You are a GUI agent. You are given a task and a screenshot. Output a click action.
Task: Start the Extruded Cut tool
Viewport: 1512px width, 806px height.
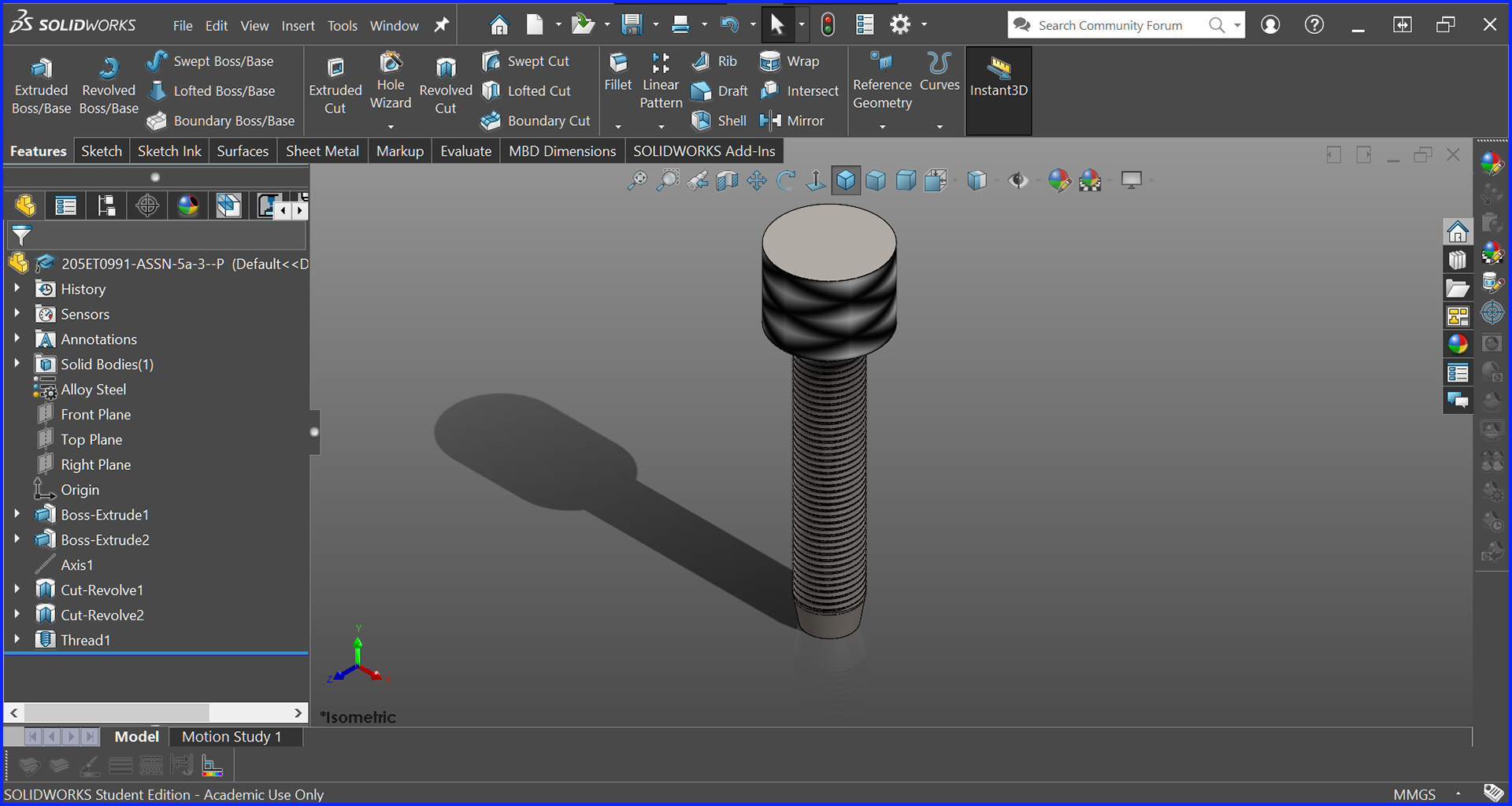335,87
